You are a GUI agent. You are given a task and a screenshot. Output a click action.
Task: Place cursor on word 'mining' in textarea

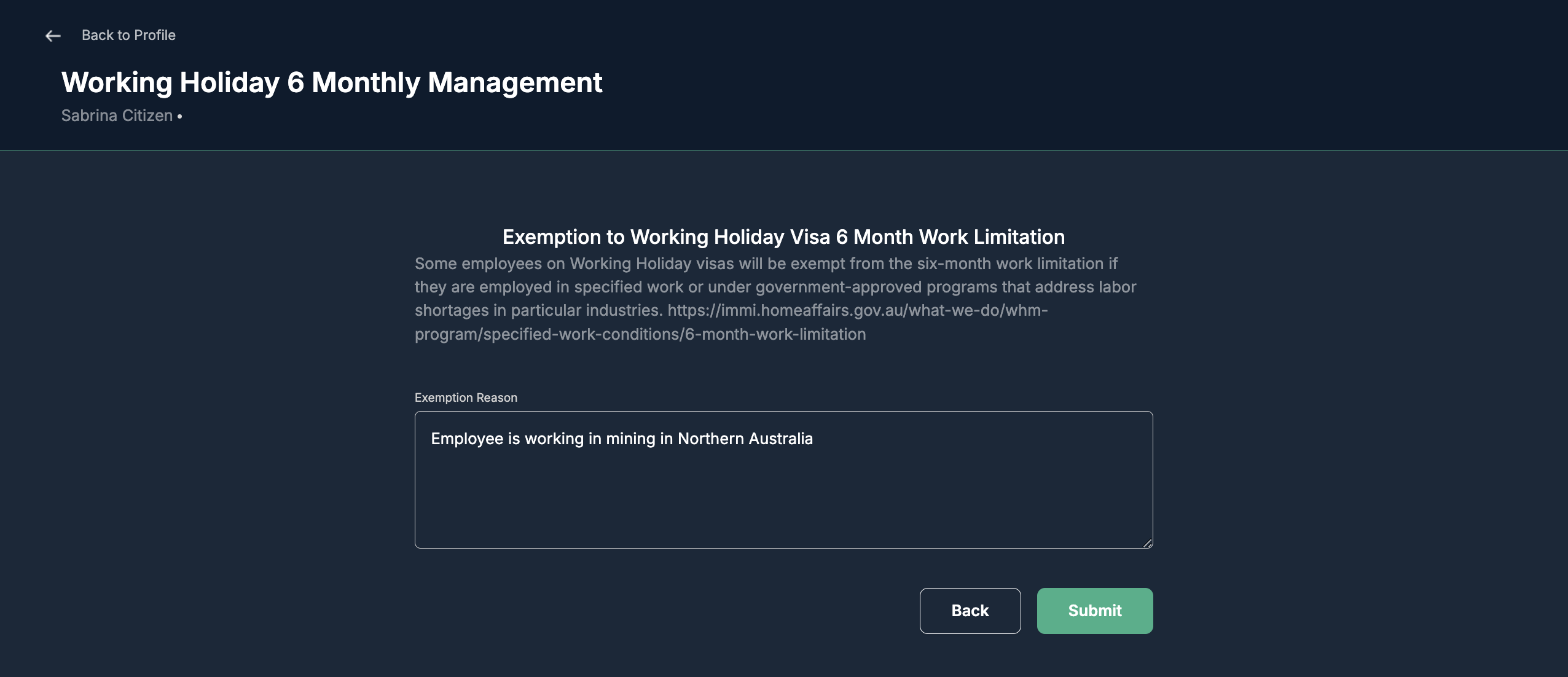[x=630, y=439]
